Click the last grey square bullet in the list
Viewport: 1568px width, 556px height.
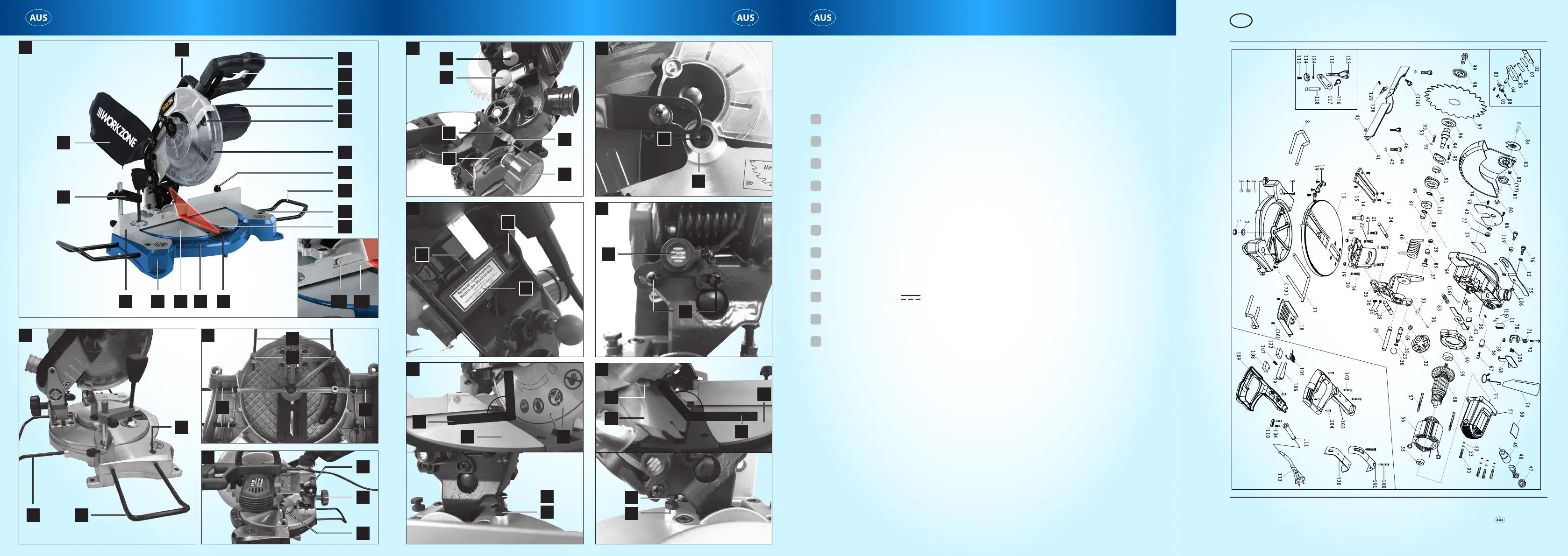[x=816, y=341]
